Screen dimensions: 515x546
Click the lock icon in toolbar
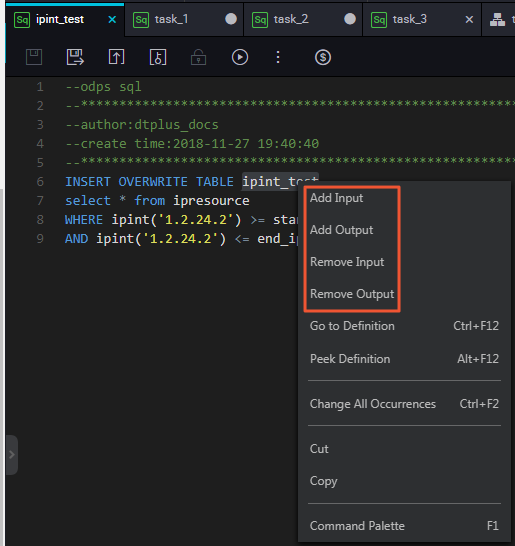click(x=198, y=57)
